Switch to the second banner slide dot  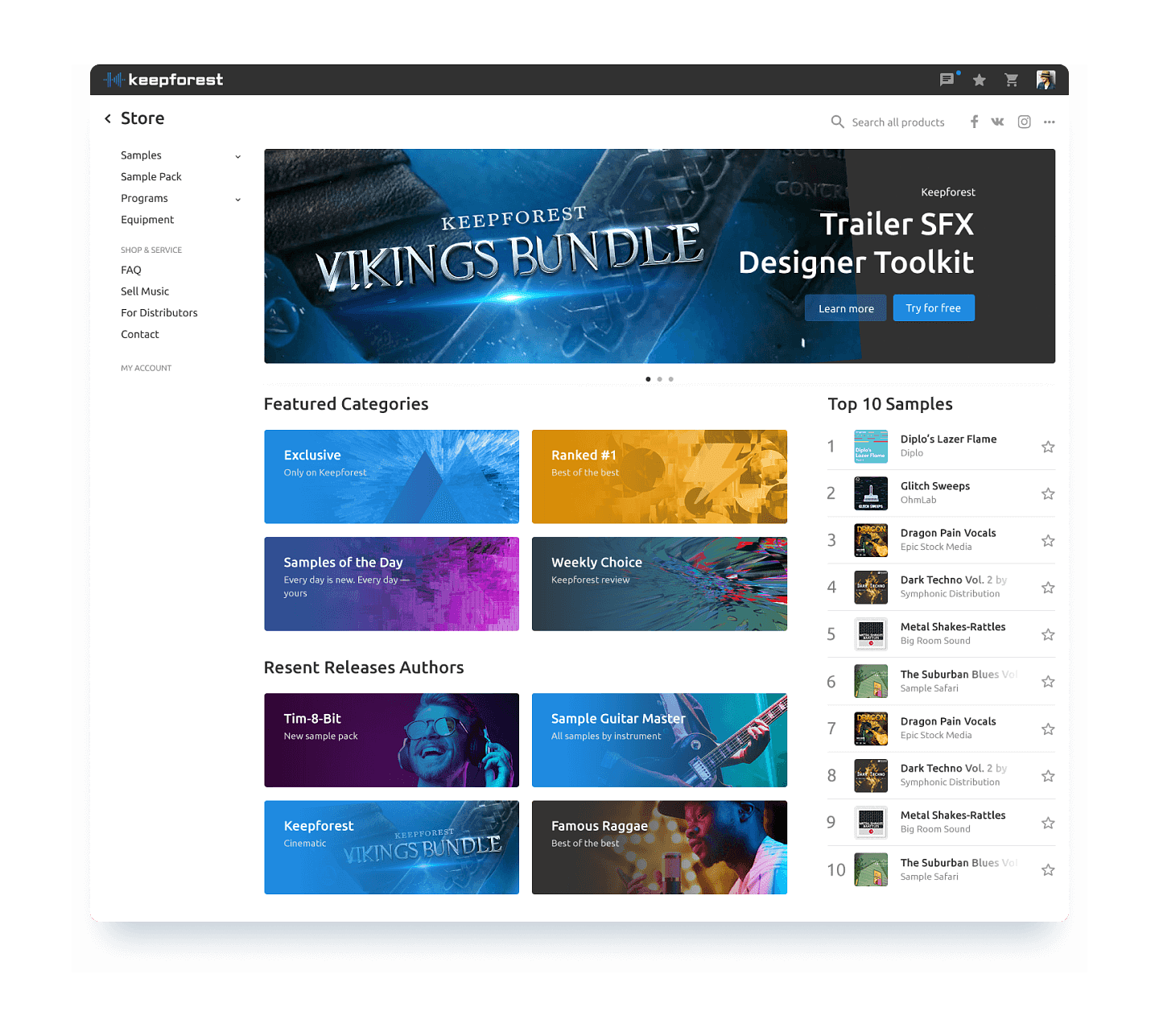(x=660, y=379)
